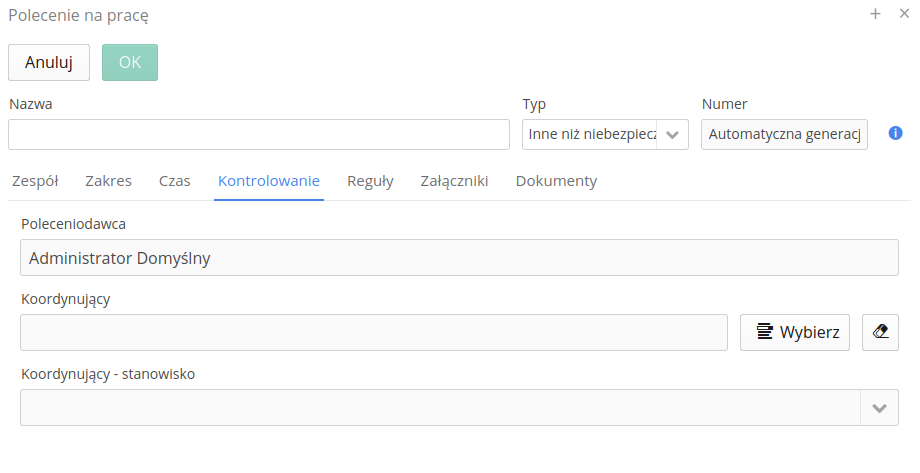The height and width of the screenshot is (473, 920).
Task: Go to the Czas tab
Action: click(175, 181)
